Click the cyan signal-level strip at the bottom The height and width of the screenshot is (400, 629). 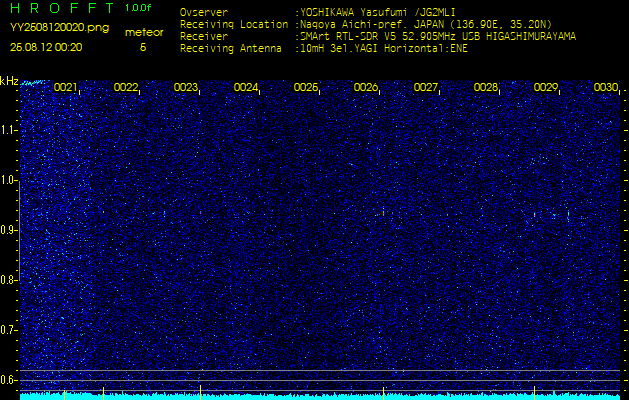[x=320, y=396]
